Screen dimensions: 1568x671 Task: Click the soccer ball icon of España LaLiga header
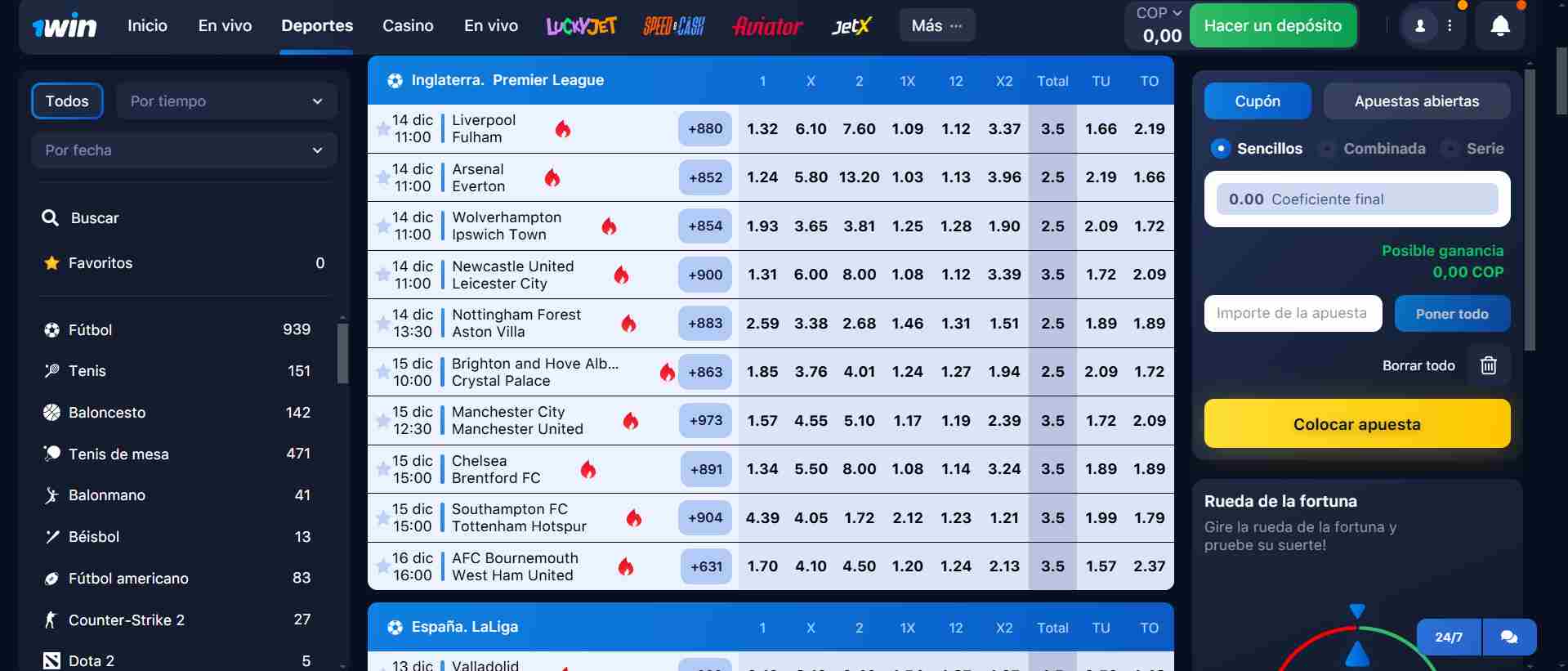pos(395,627)
